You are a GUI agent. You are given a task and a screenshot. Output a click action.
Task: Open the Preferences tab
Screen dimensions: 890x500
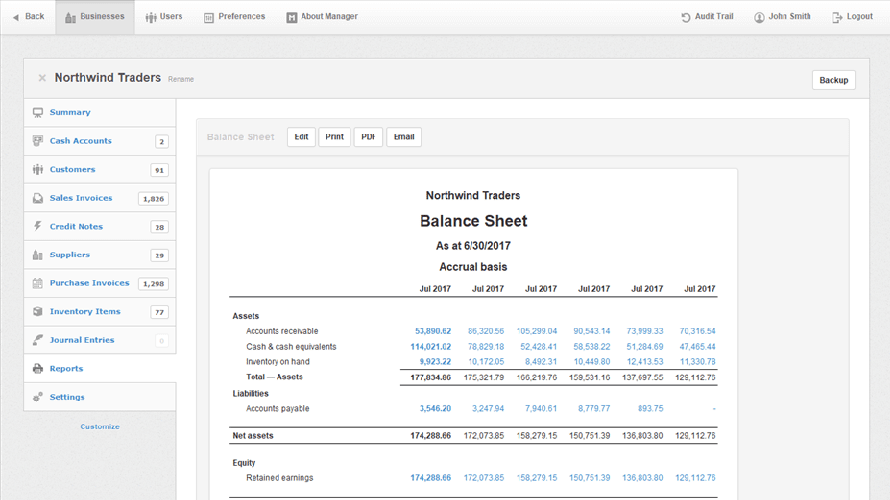234,17
